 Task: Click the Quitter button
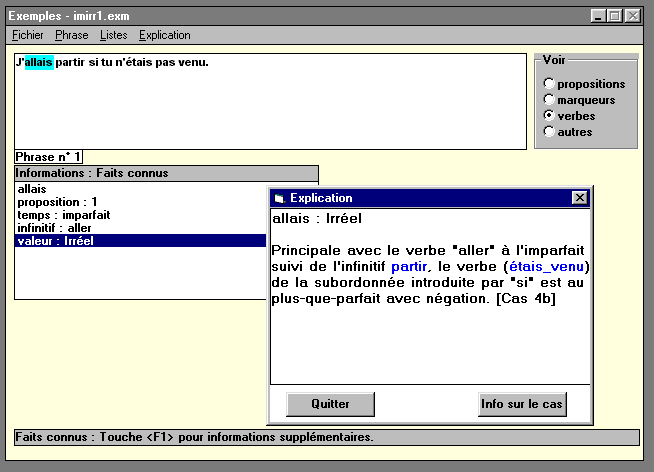[x=330, y=404]
